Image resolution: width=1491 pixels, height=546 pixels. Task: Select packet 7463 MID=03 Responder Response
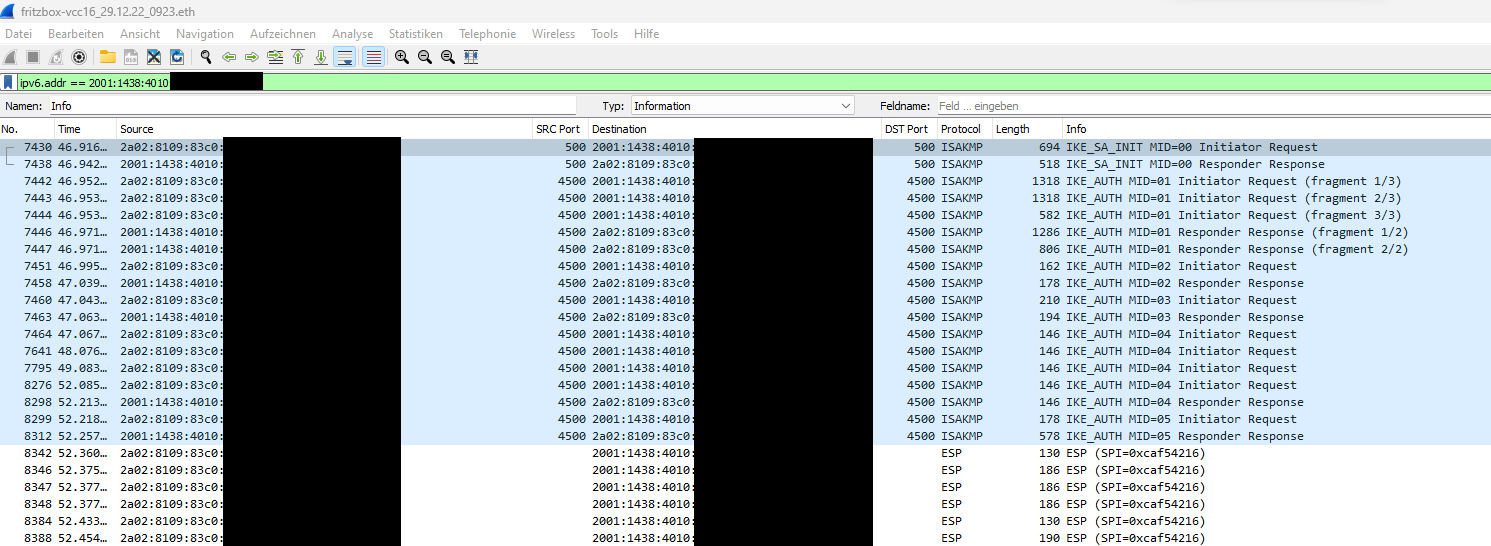(745, 317)
